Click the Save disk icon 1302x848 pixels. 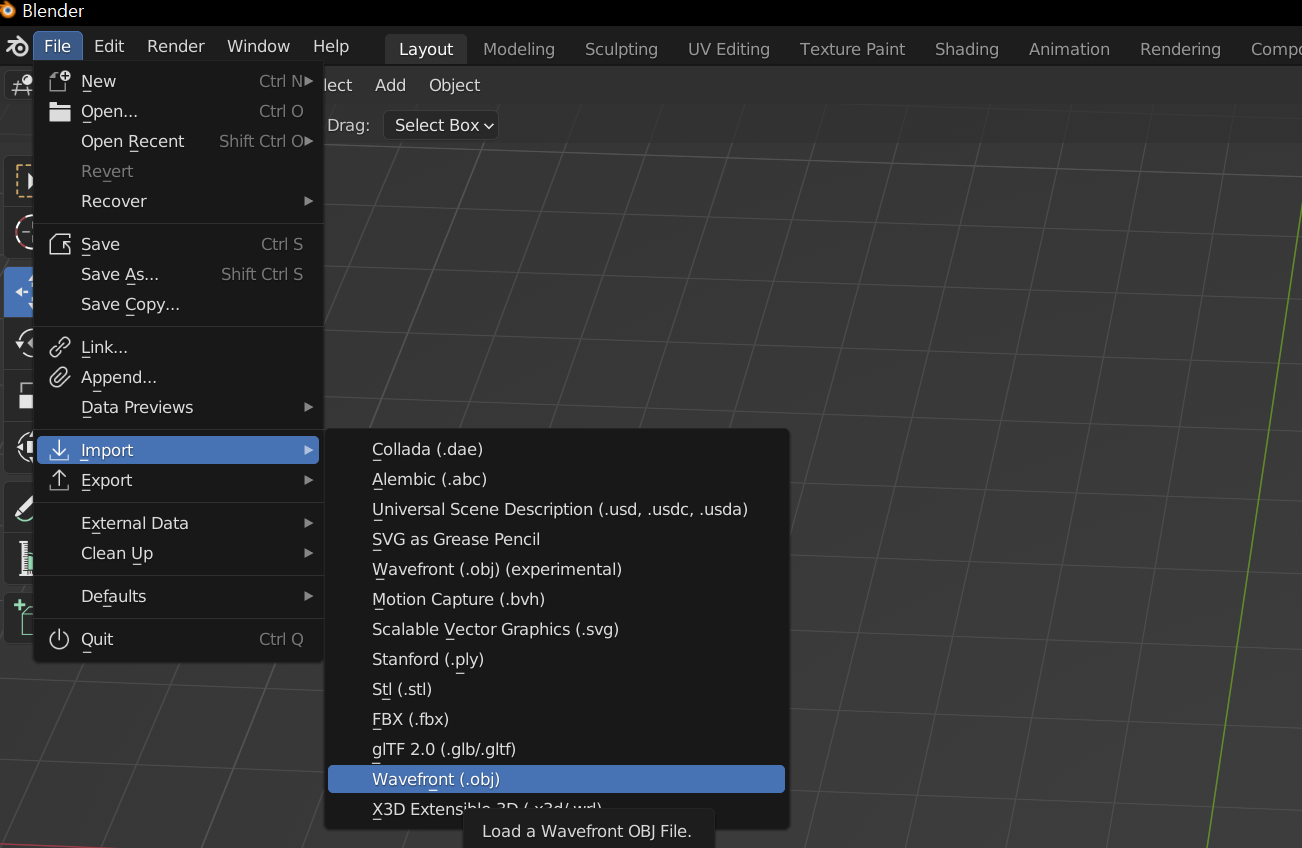[x=60, y=244]
